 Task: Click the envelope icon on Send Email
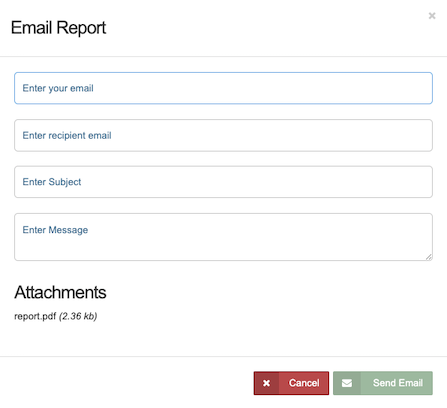(347, 383)
